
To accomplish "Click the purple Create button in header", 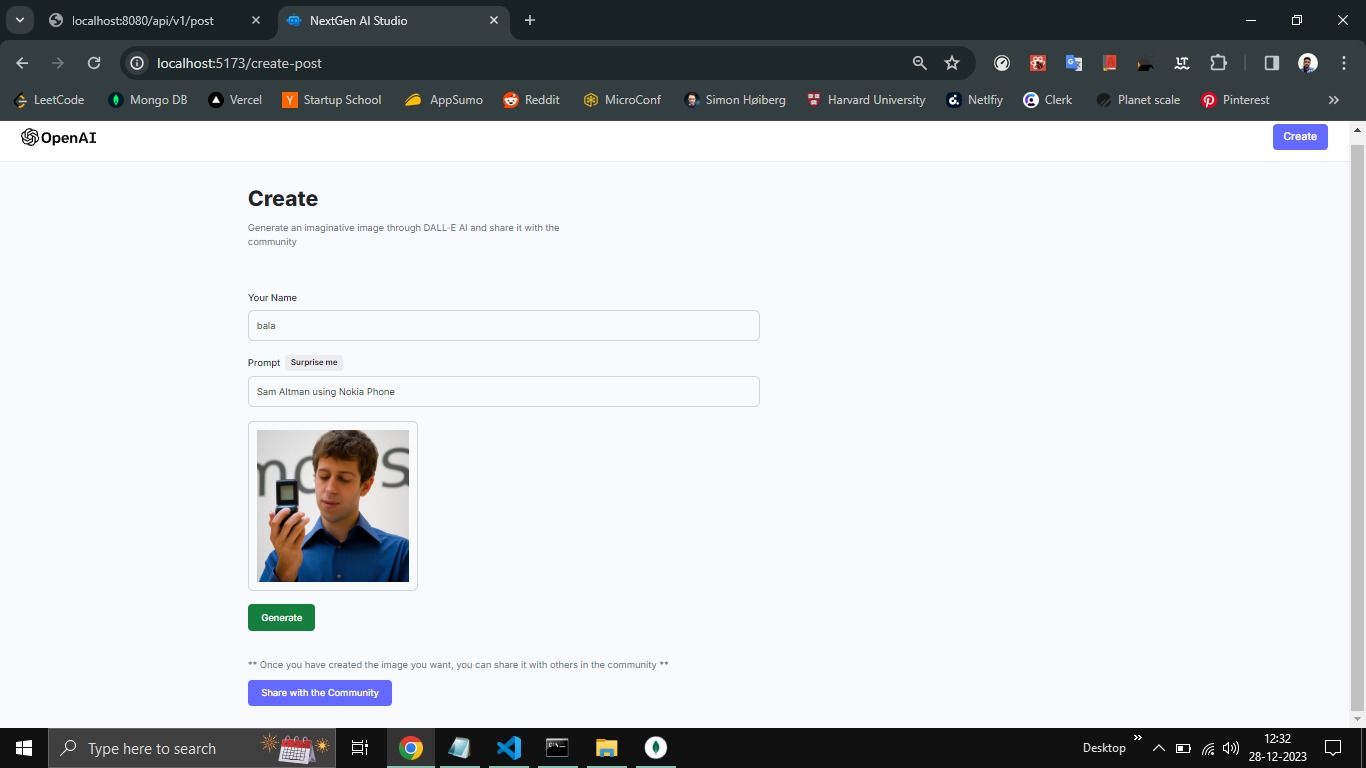I will [1299, 136].
